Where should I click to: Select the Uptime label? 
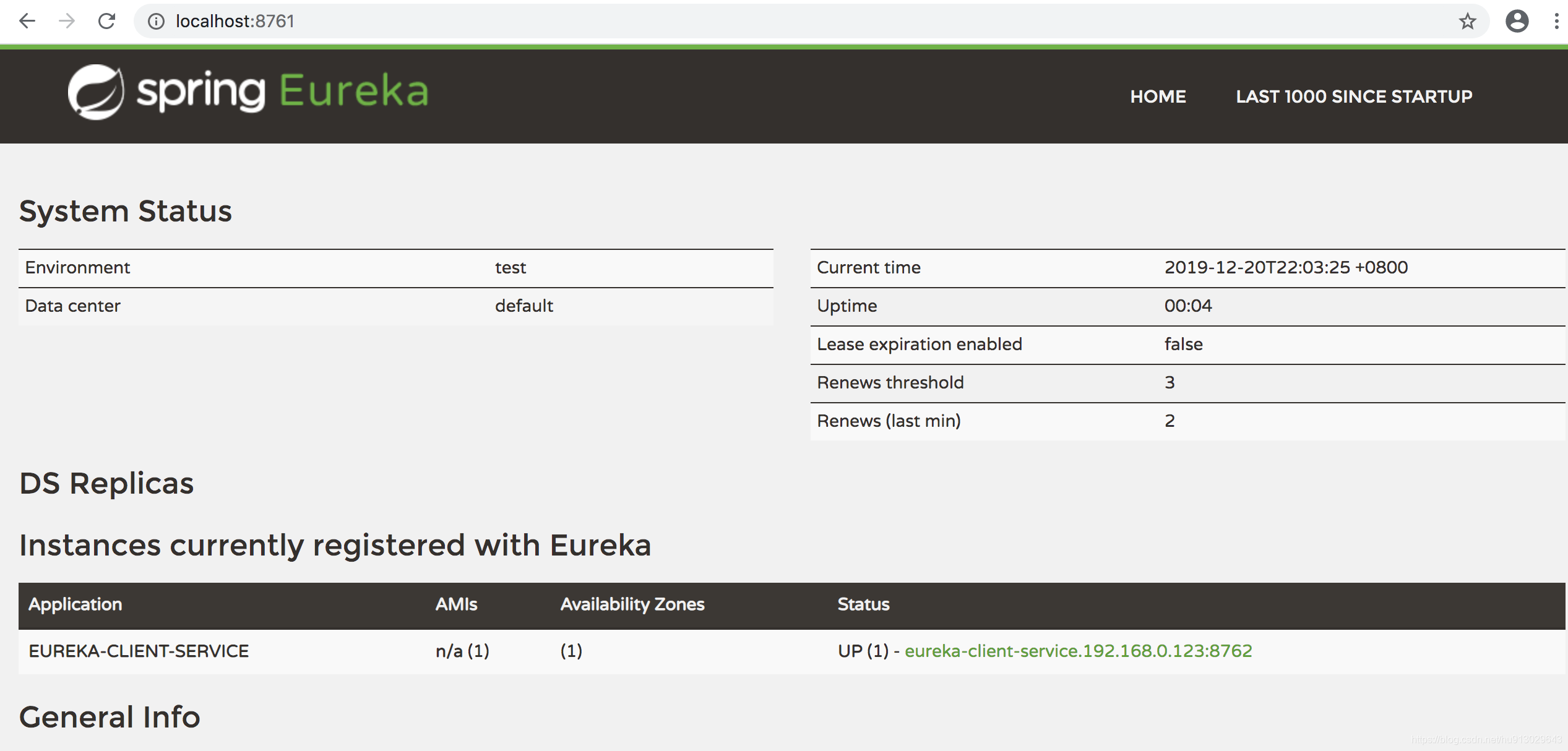pos(846,306)
